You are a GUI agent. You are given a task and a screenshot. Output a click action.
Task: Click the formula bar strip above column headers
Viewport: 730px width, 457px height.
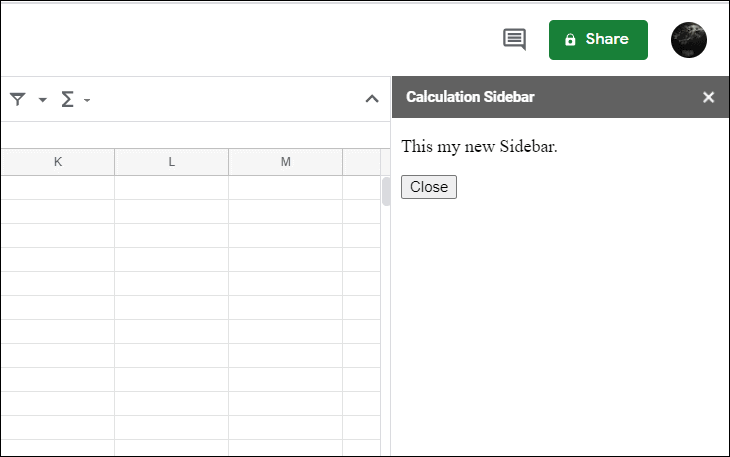190,135
